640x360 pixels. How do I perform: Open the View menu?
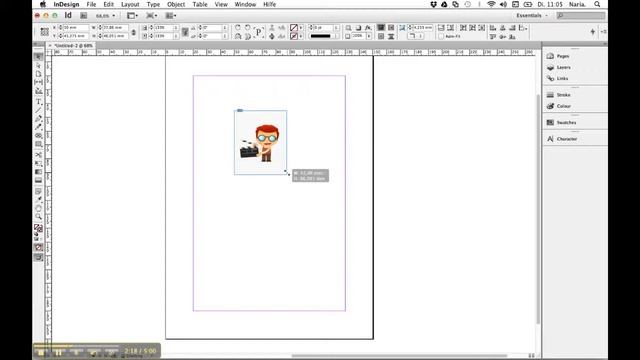coord(221,4)
